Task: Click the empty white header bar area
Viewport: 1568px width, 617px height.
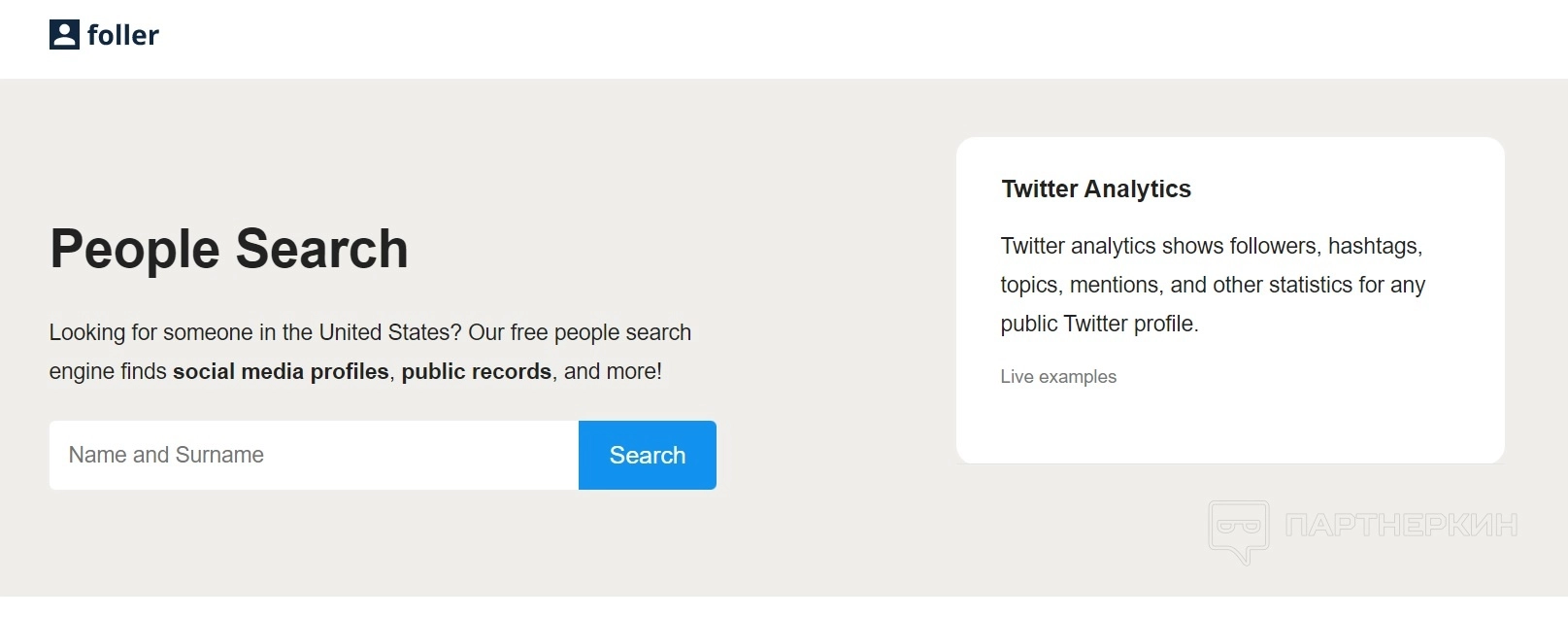Action: (777, 39)
